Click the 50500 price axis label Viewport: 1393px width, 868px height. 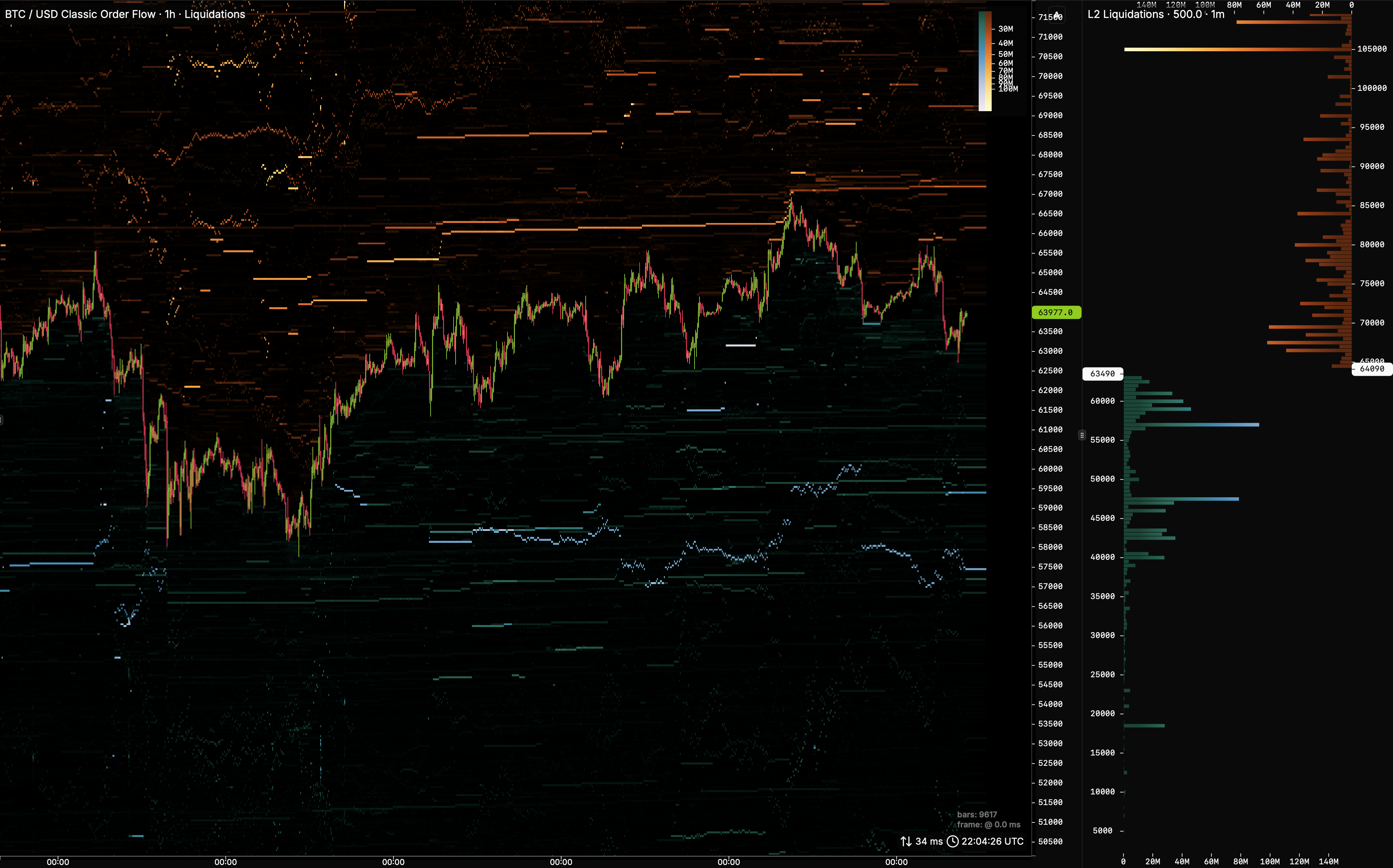(x=1050, y=842)
